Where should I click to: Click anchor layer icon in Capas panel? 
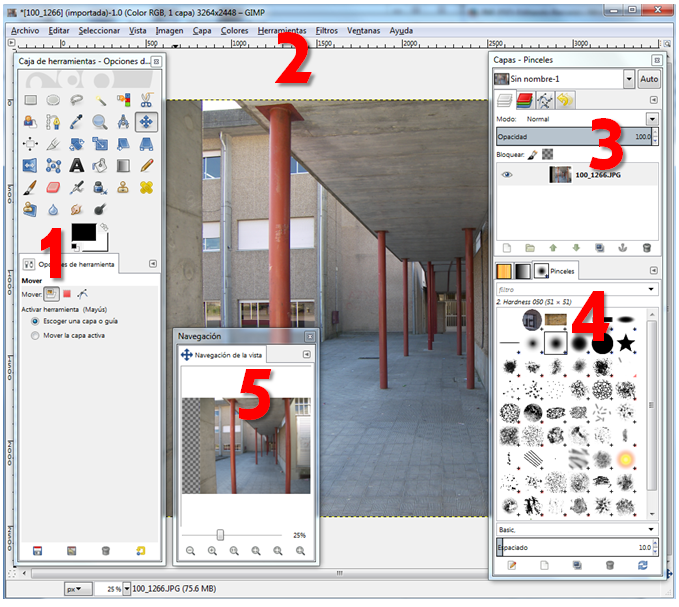623,248
